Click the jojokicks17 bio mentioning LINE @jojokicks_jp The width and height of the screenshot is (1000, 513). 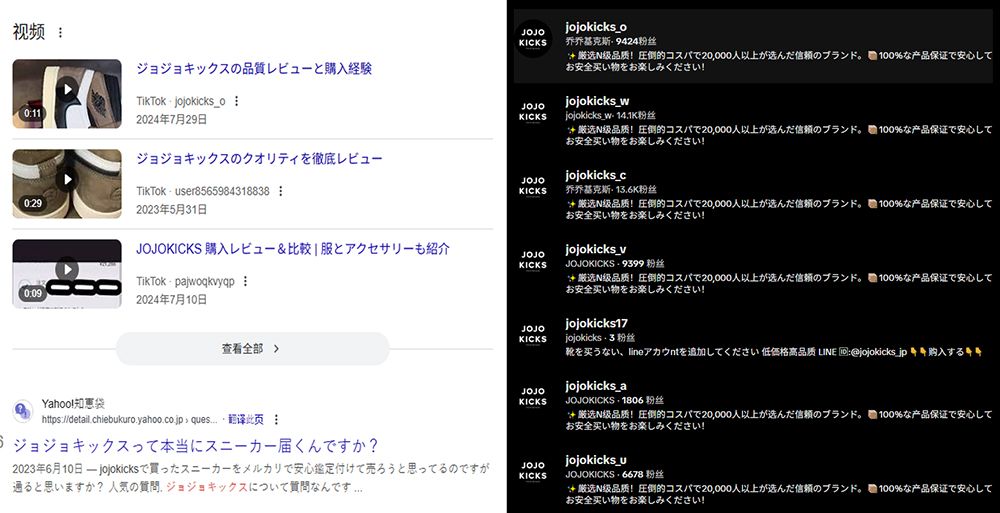pos(774,352)
